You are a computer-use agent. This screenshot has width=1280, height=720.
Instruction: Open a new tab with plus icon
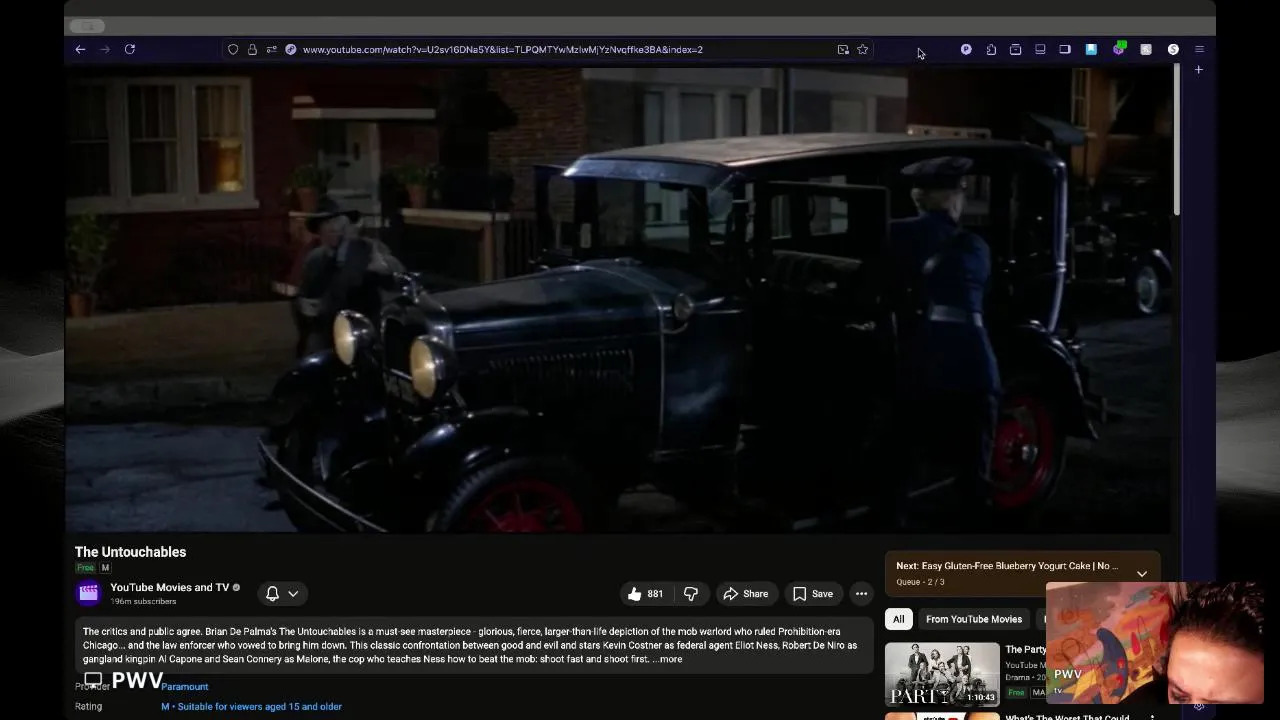(x=1199, y=70)
